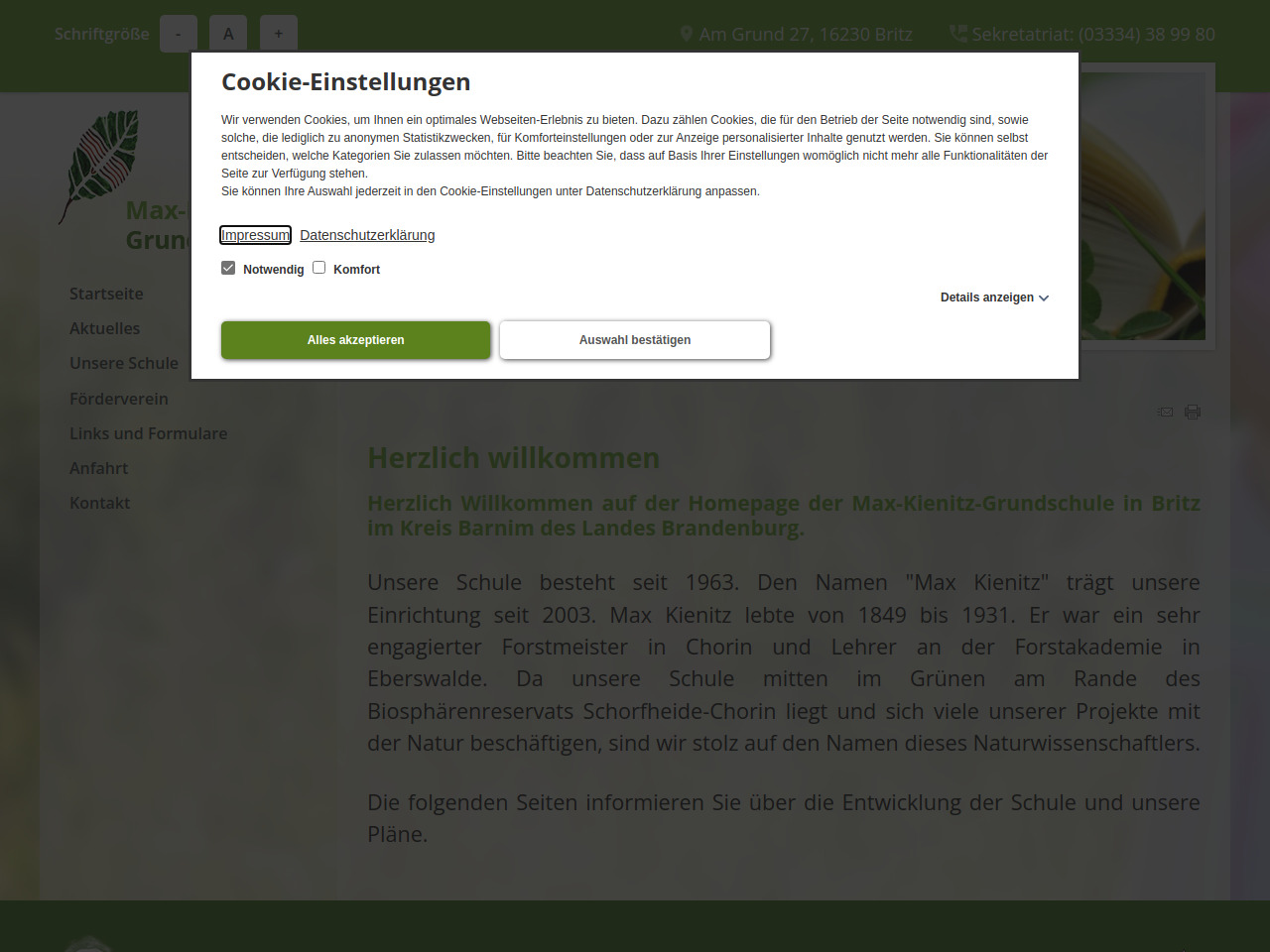Decrease font size with minus button

(179, 34)
